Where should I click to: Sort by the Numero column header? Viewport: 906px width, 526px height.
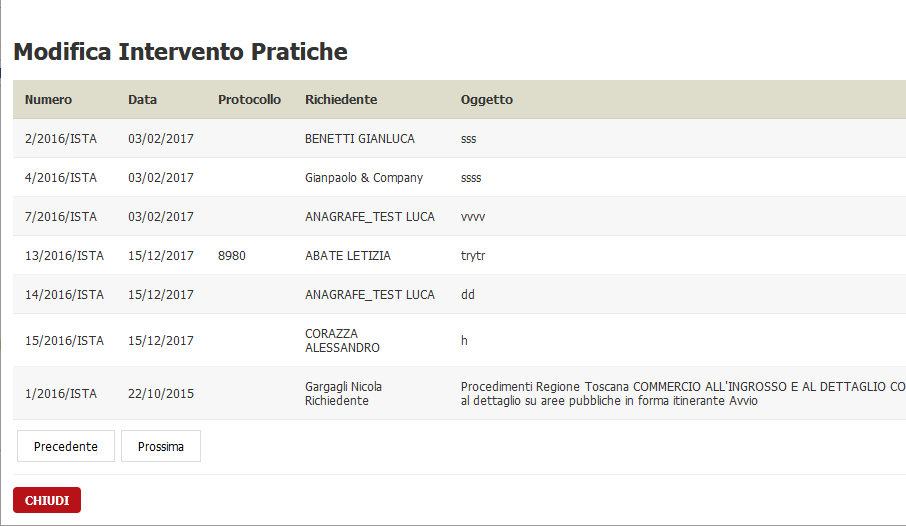[x=48, y=100]
